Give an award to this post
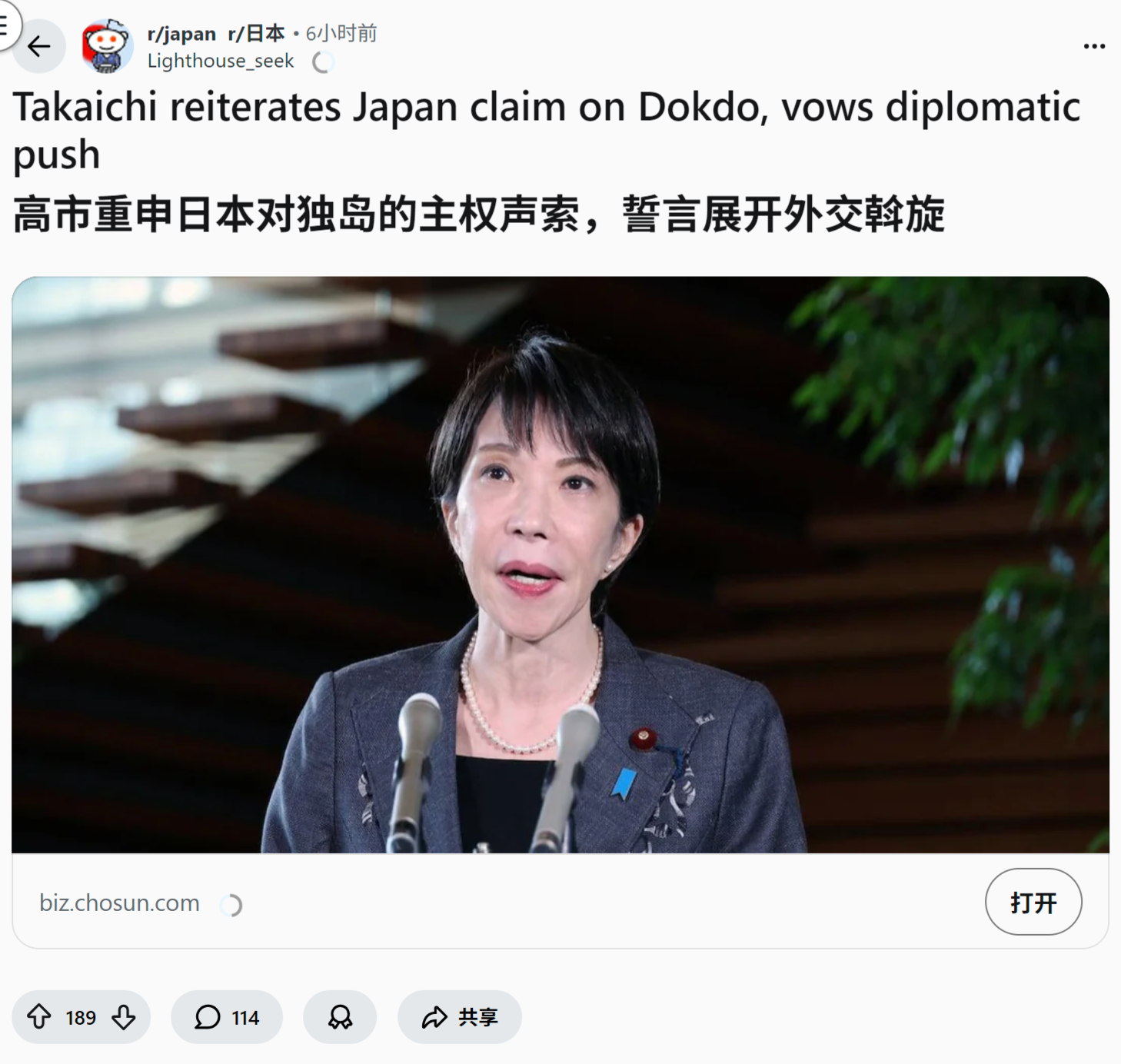This screenshot has height=1064, width=1121. click(x=340, y=1017)
